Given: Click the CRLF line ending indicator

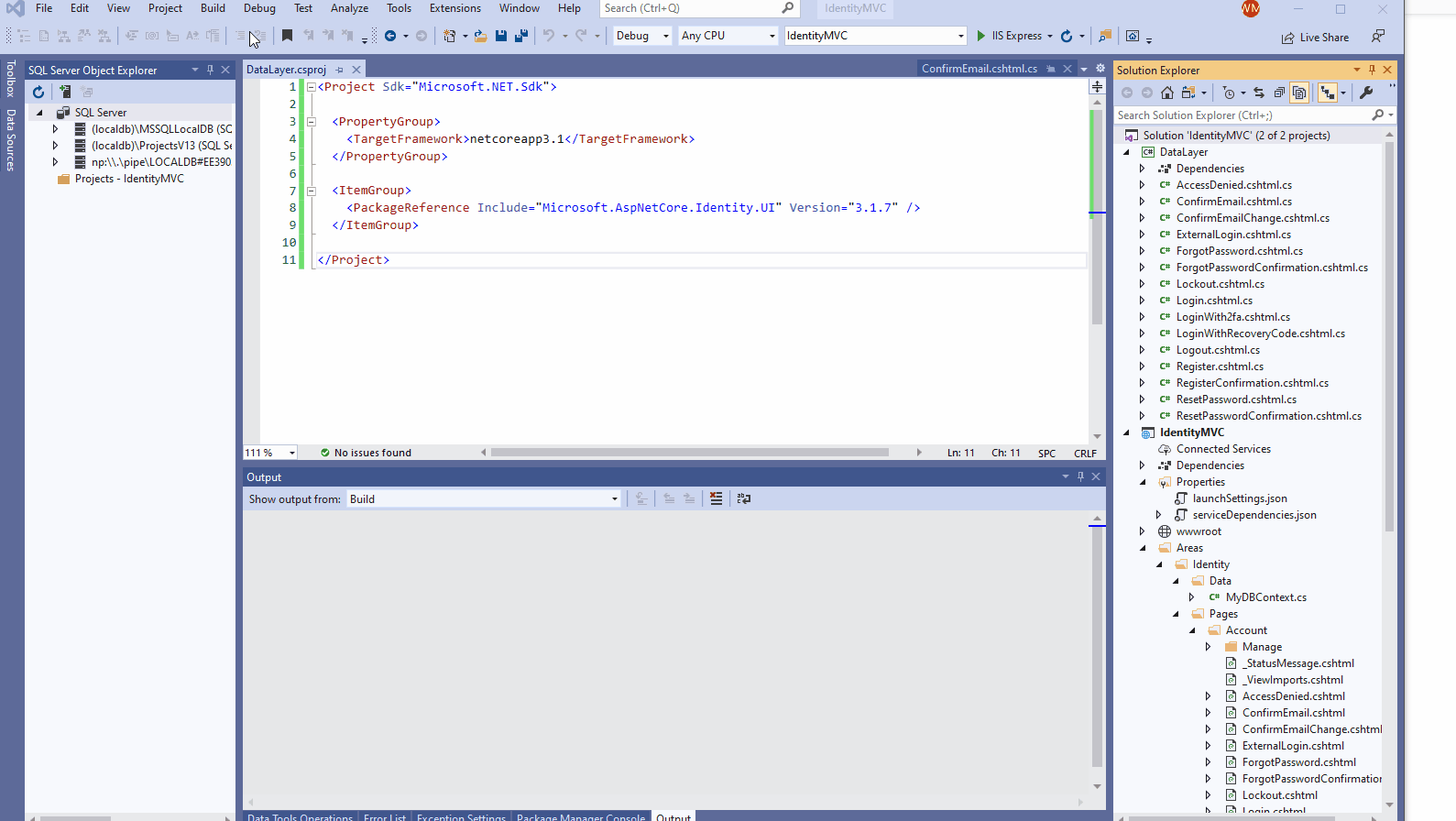Looking at the screenshot, I should tap(1085, 453).
